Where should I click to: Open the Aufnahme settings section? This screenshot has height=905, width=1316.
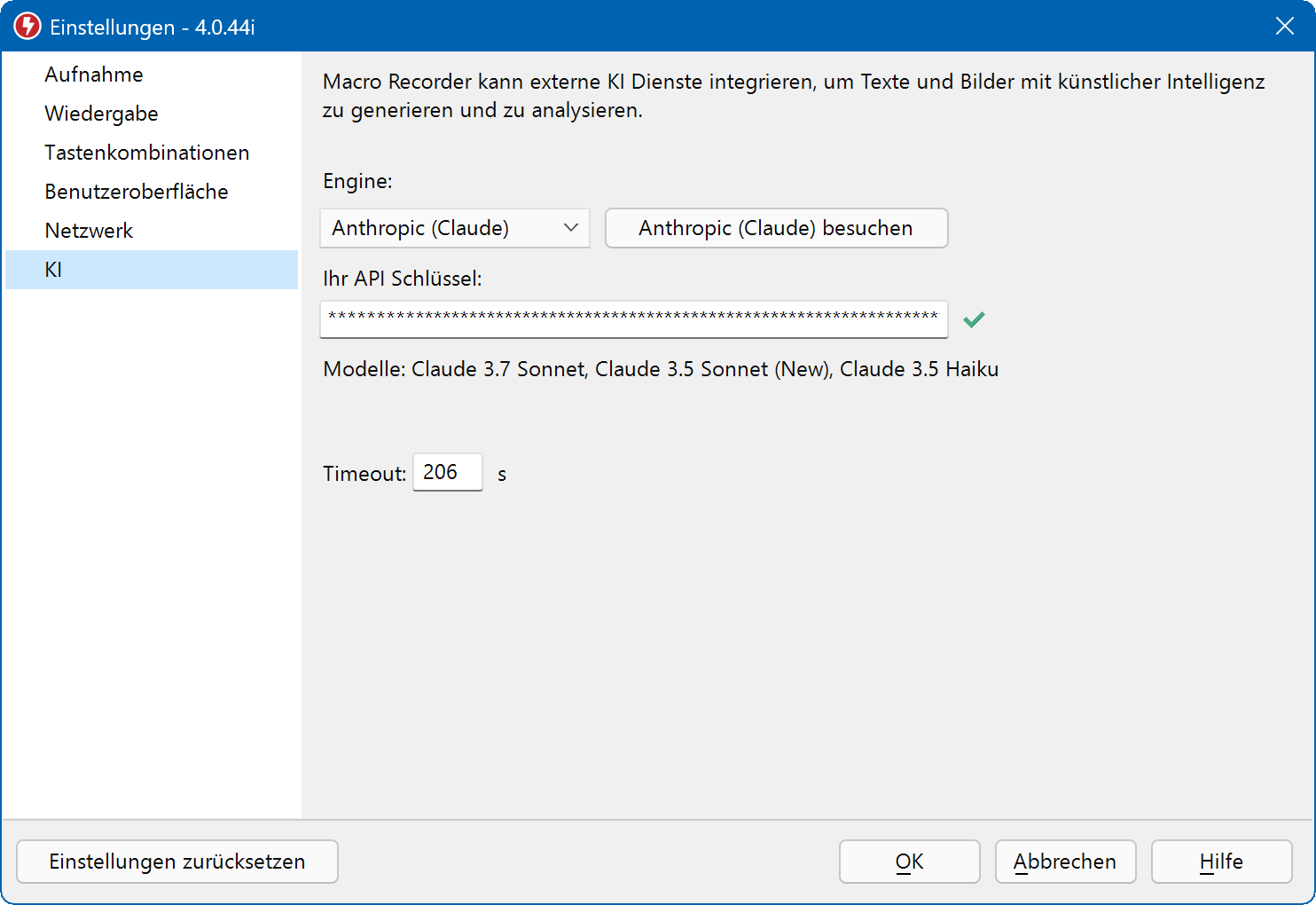click(x=94, y=75)
